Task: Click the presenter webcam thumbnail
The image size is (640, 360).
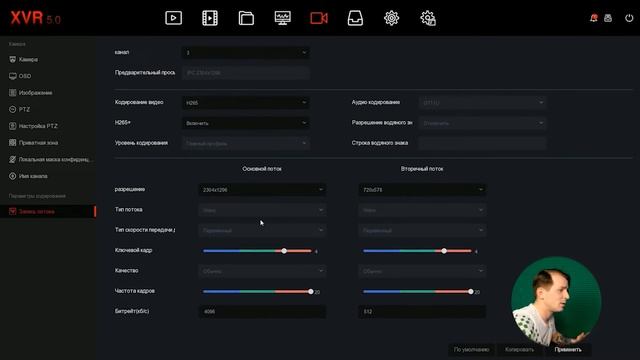Action: [x=556, y=301]
